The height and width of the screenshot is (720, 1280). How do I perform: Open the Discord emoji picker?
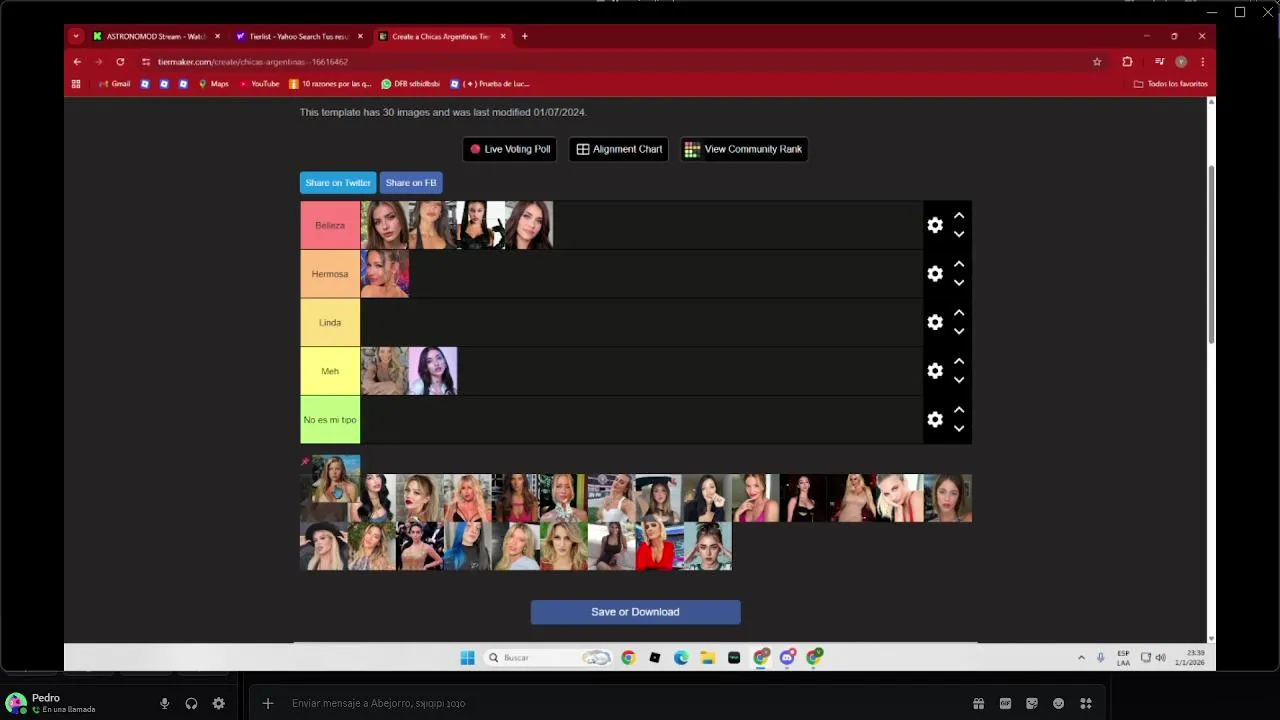[x=1059, y=703]
